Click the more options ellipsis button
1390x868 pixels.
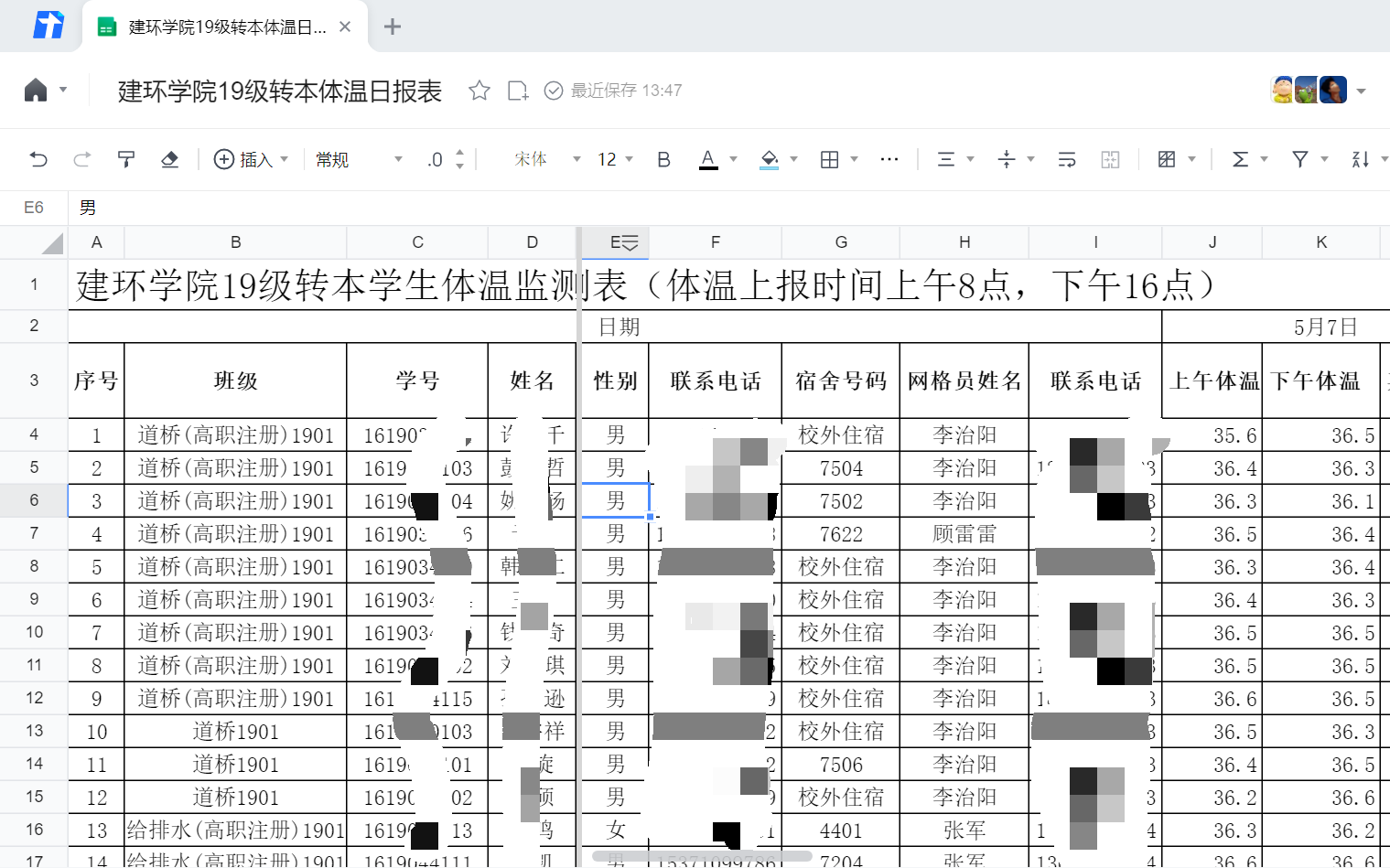pyautogui.click(x=889, y=159)
